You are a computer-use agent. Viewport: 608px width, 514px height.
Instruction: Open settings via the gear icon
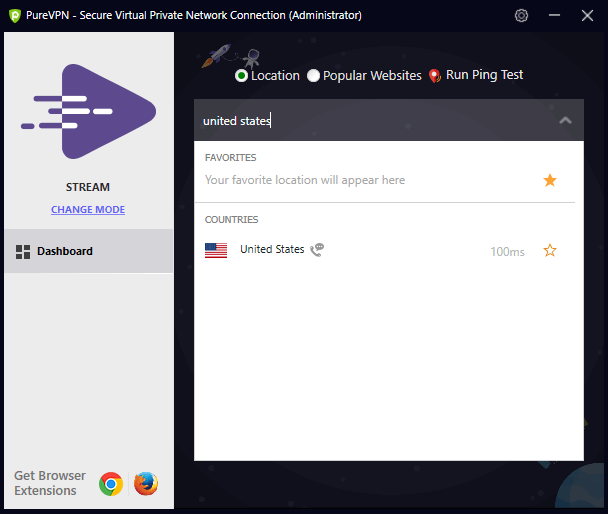521,16
